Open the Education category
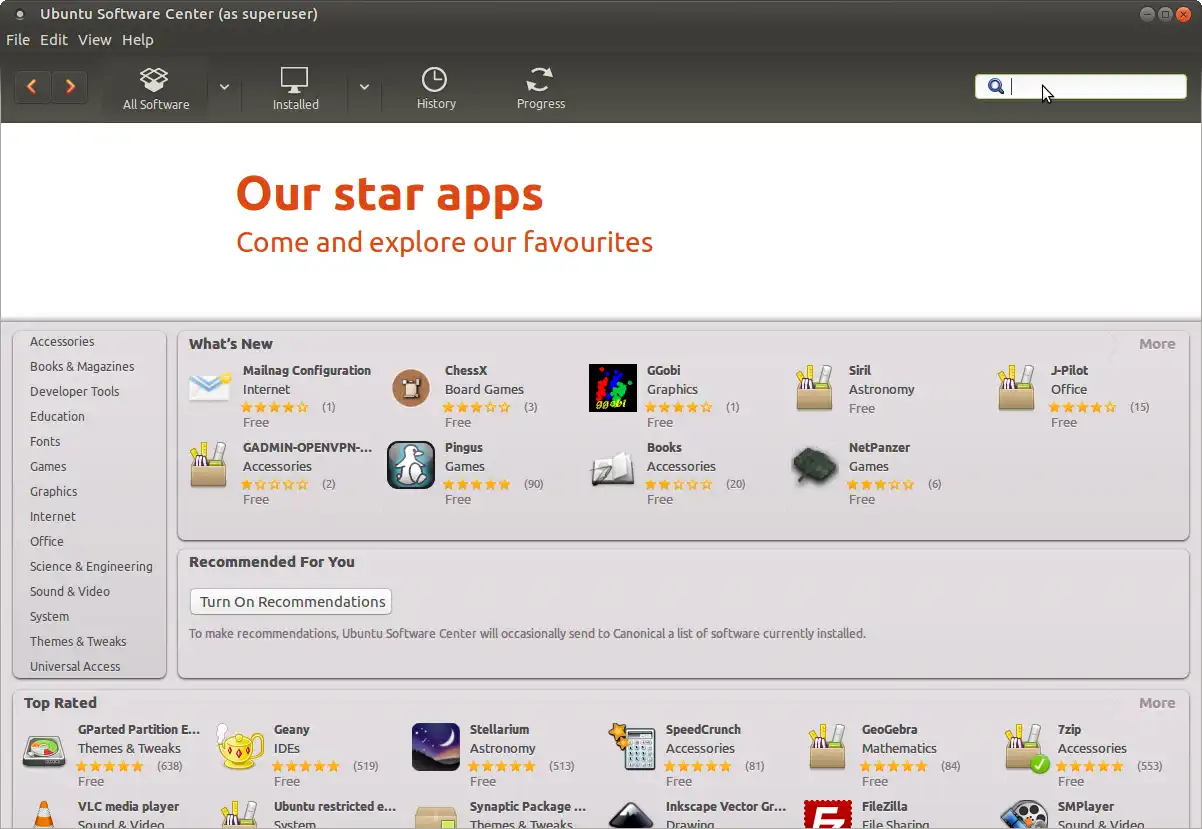The height and width of the screenshot is (829, 1202). tap(58, 417)
